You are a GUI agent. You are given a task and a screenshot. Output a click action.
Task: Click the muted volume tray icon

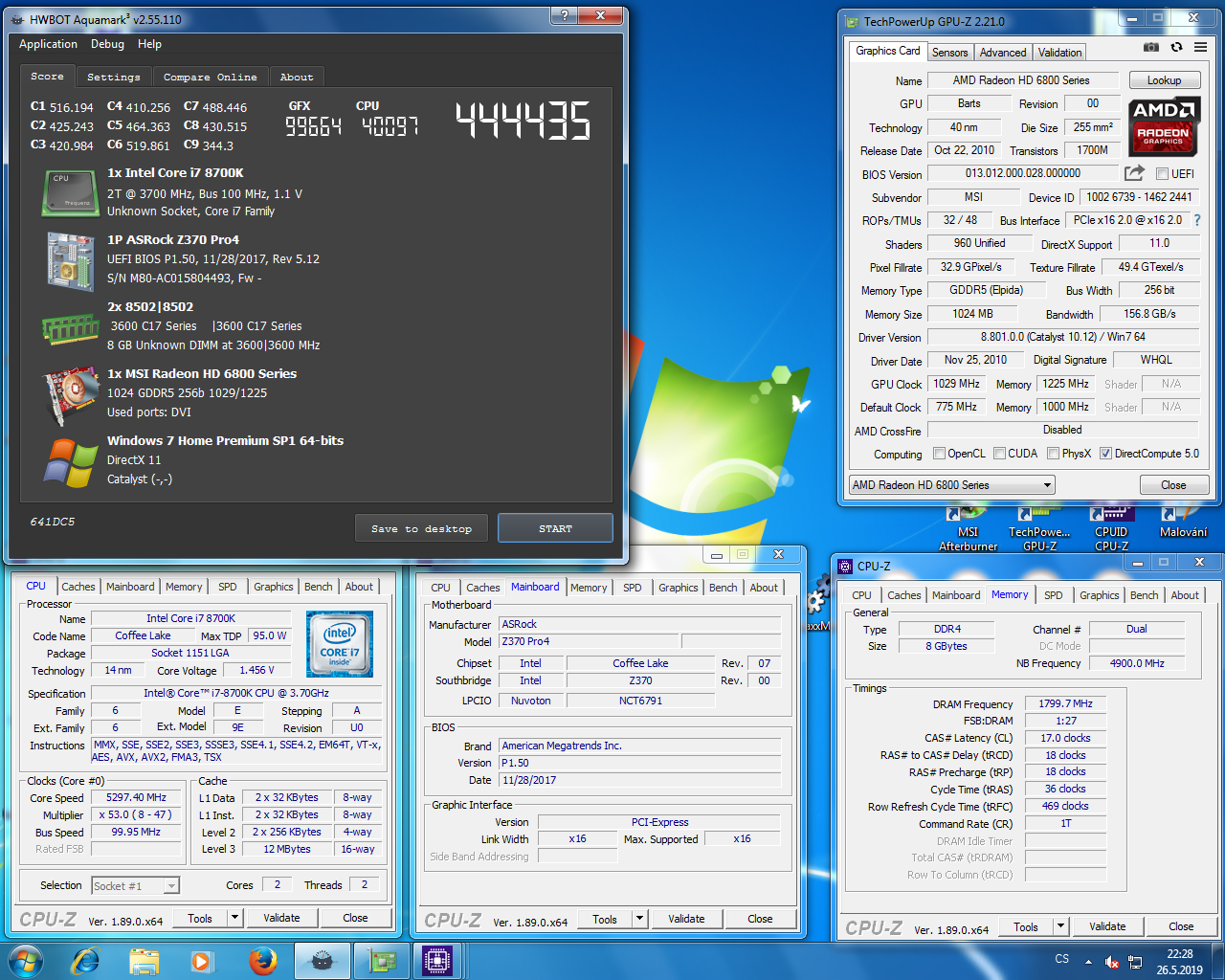coord(1112,961)
